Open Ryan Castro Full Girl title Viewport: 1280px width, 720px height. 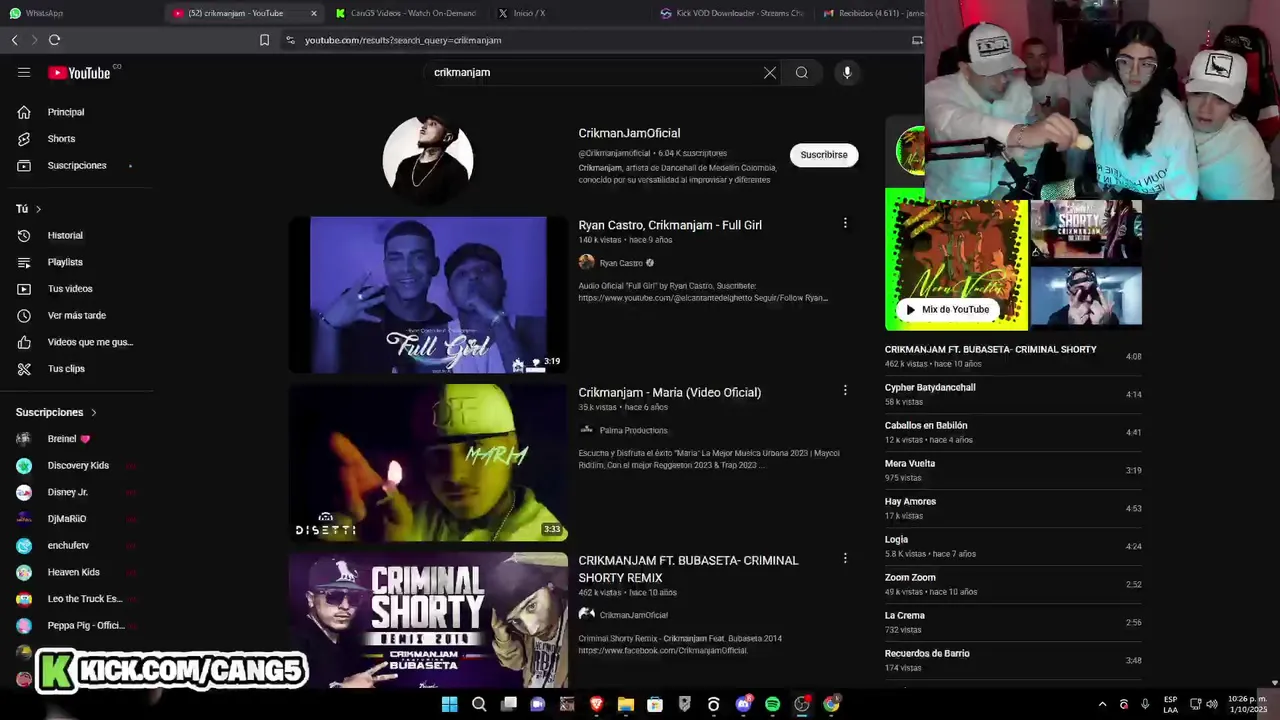coord(670,225)
